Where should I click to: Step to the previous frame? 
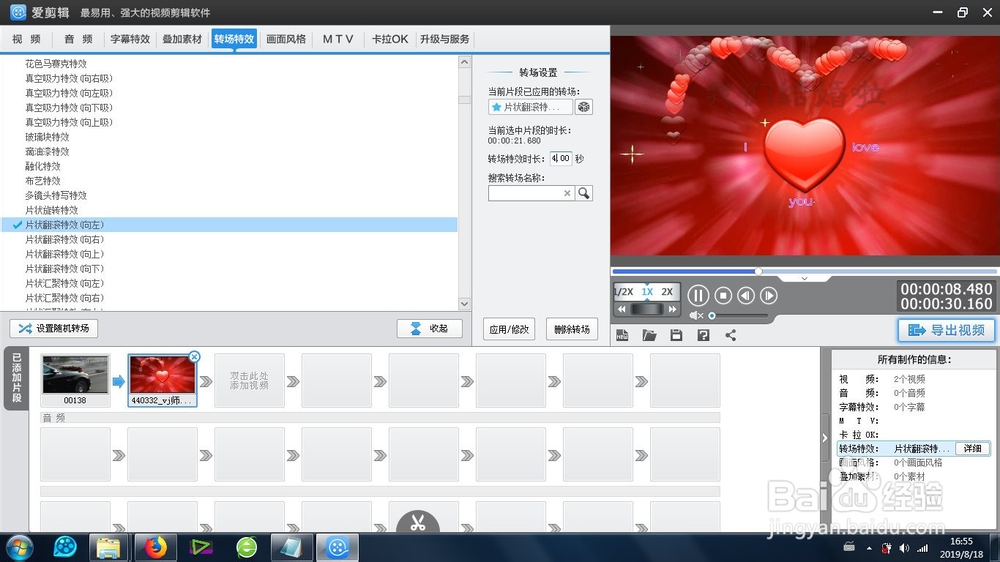pyautogui.click(x=746, y=295)
